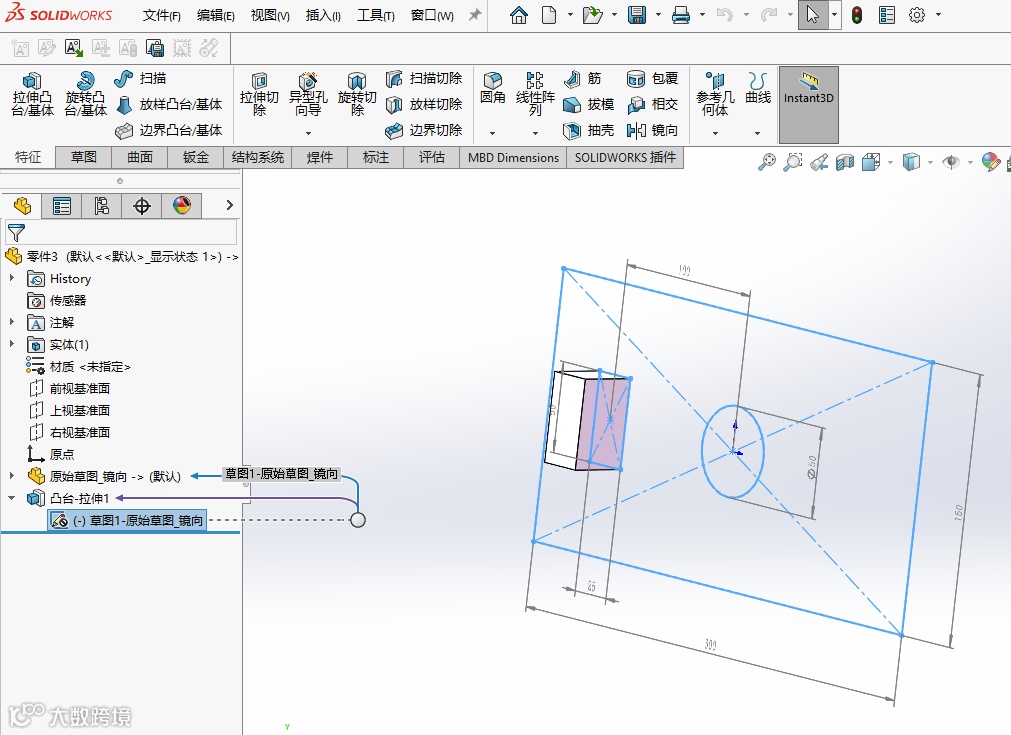
Task: Open the dropdown under 曲线
Action: click(758, 133)
